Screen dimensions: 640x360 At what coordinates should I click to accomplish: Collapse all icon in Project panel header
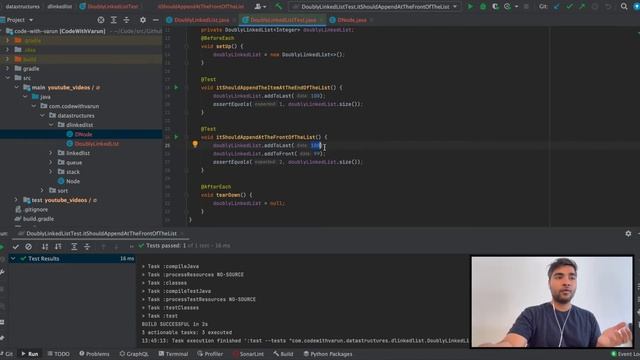pos(126,20)
